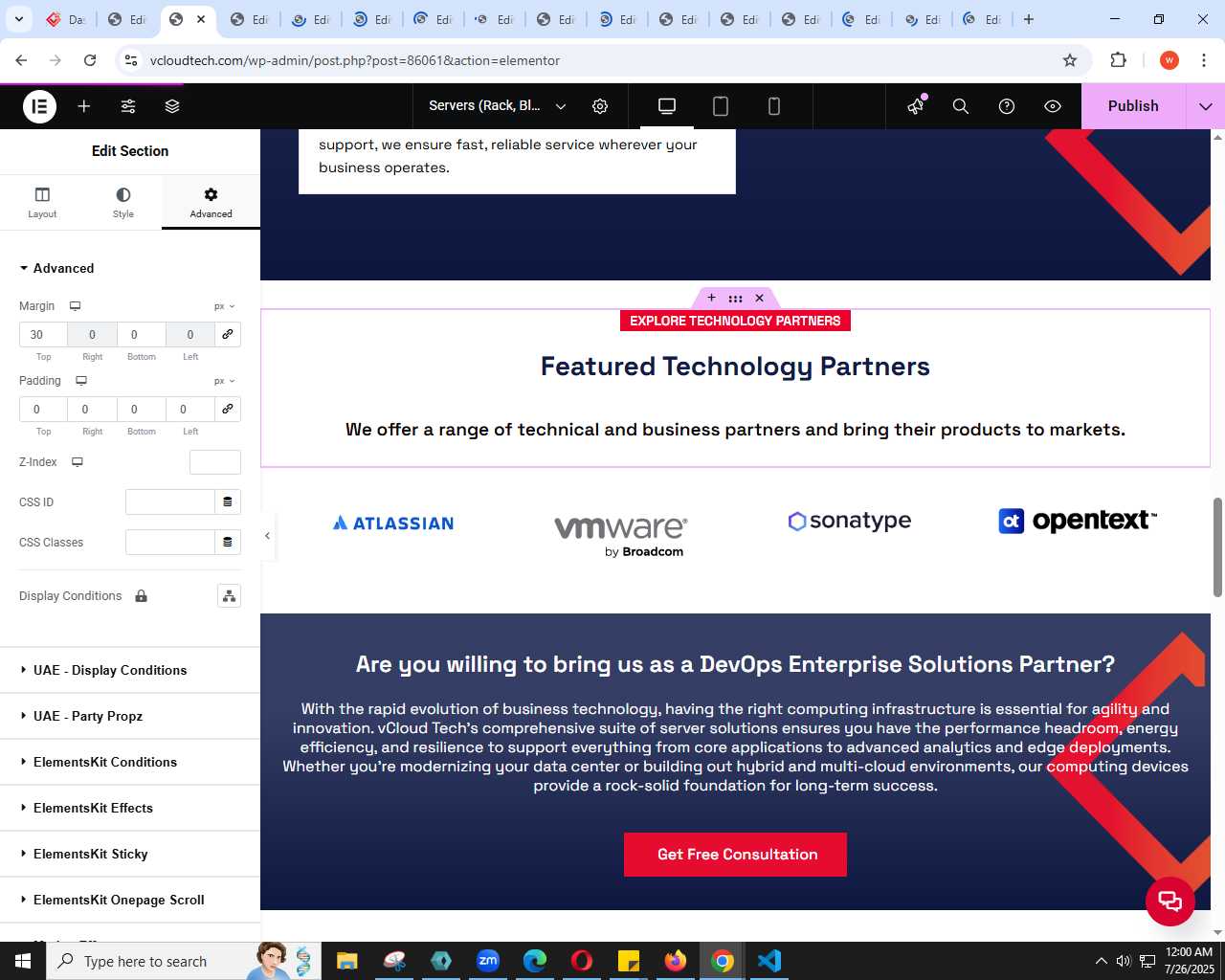1225x980 pixels.
Task: Open the red chat bubble widget
Action: (1170, 901)
